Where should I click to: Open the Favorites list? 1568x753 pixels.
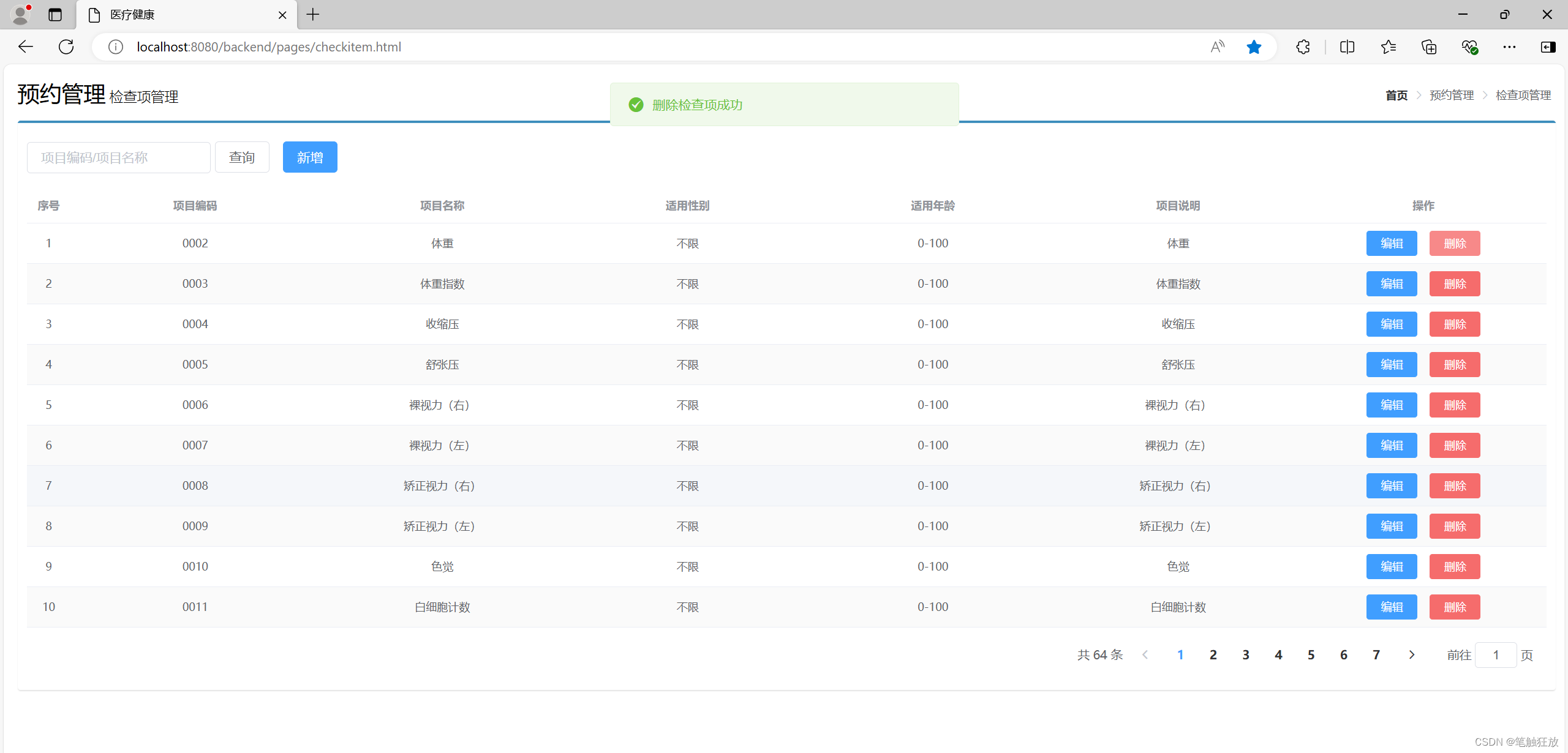1388,47
